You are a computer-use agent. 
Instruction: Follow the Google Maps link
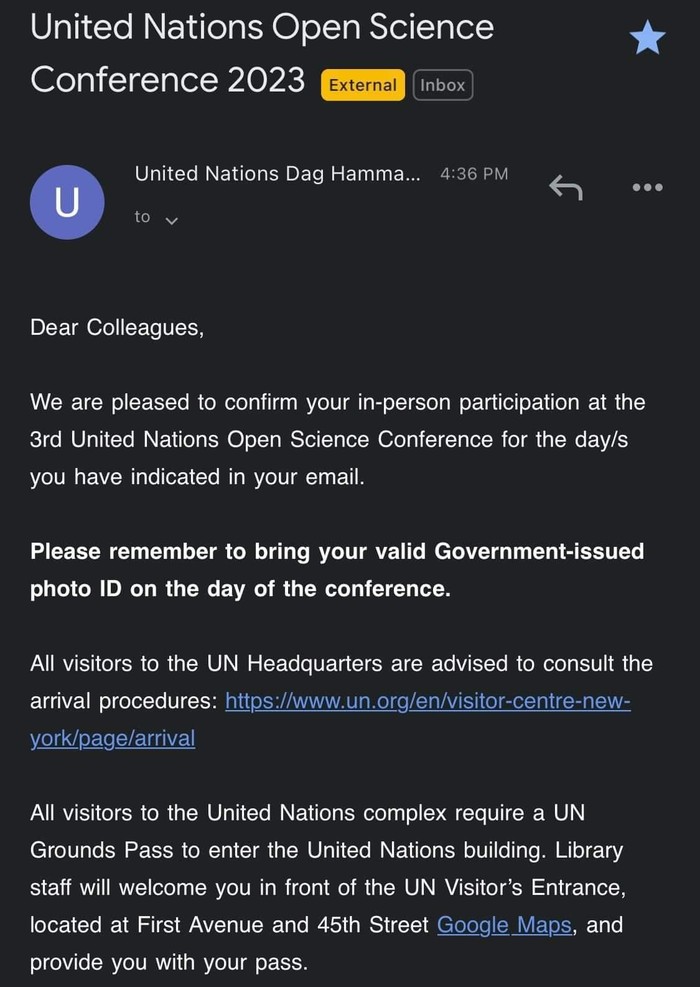(504, 925)
